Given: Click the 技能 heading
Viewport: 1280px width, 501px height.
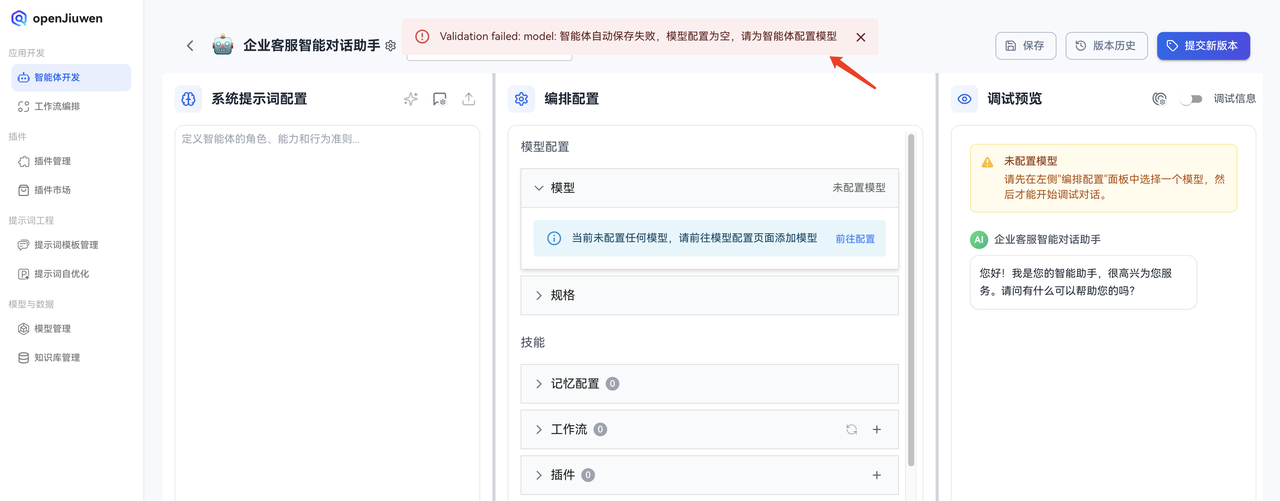Looking at the screenshot, I should [x=533, y=342].
